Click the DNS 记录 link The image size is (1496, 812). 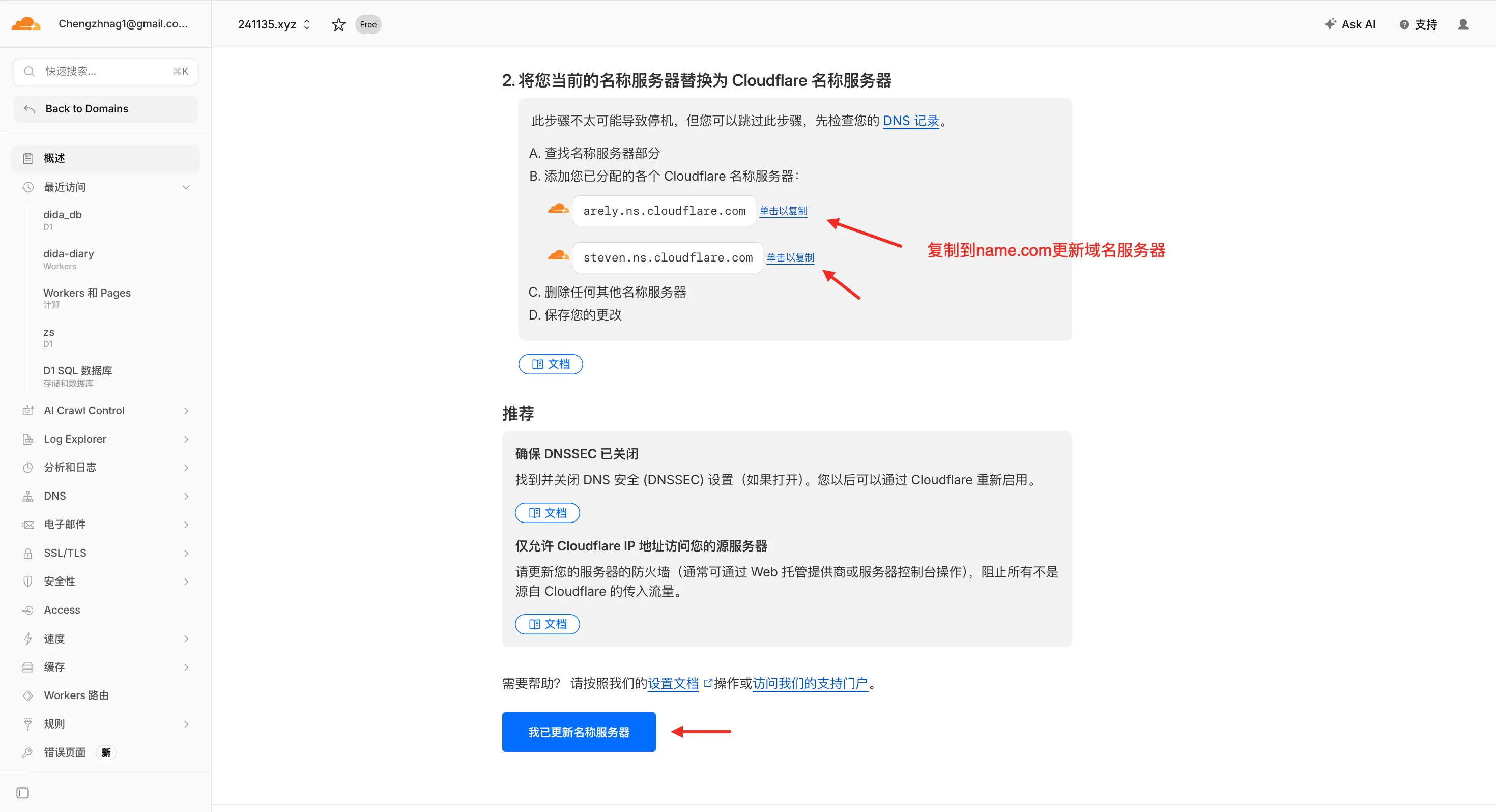(911, 121)
